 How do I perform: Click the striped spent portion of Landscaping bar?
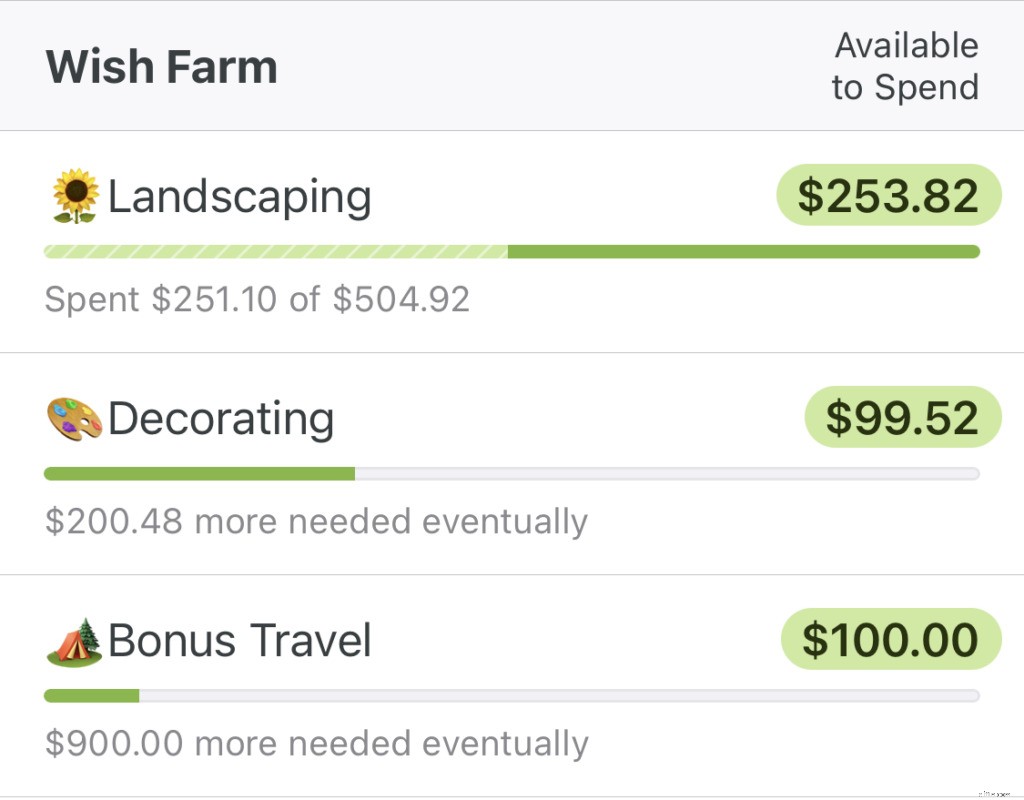[x=276, y=252]
